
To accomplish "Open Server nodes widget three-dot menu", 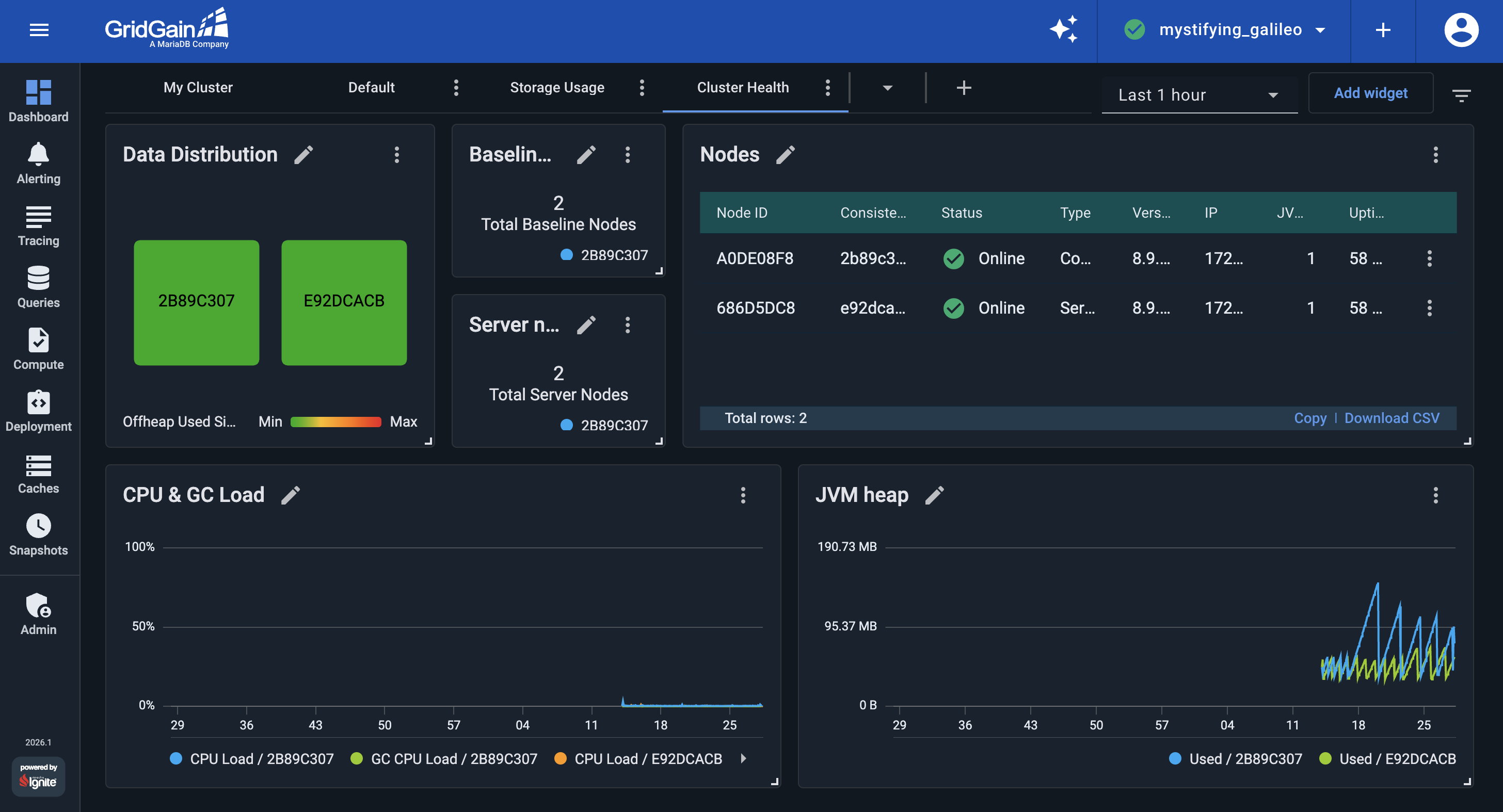I will [x=628, y=325].
